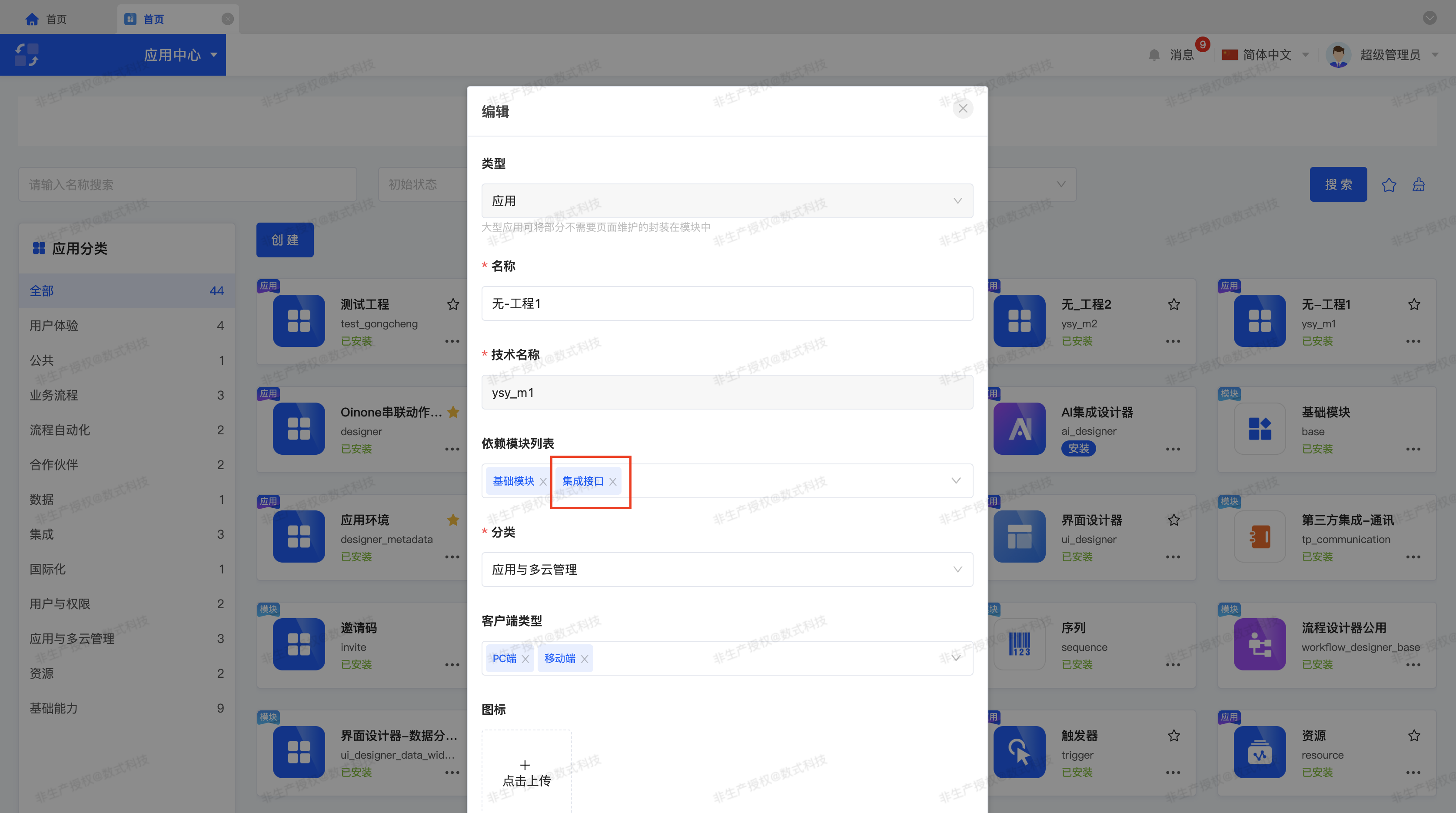
Task: Unfavorite the 应用环境 star
Action: click(453, 520)
